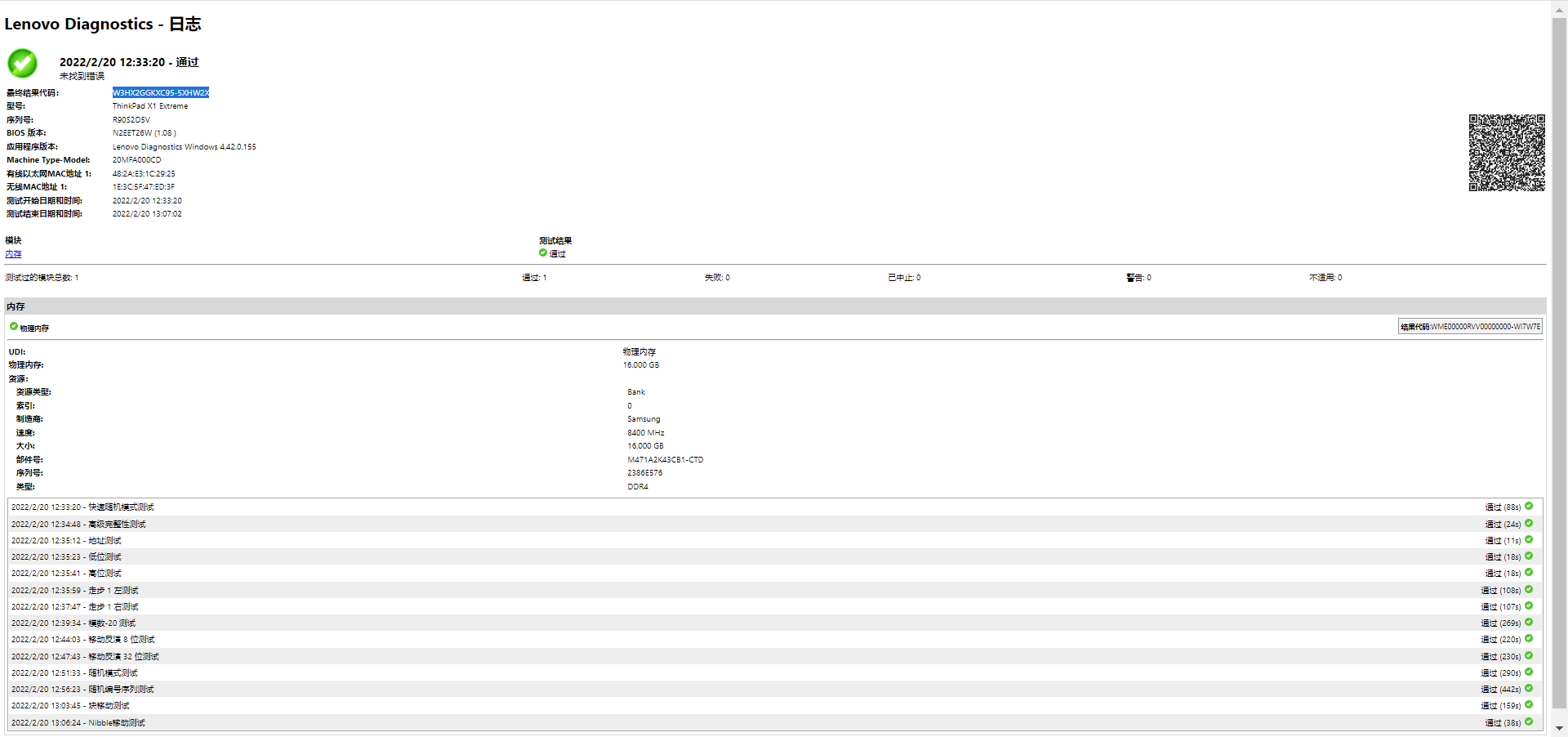Click the speed value 8400 MHz
Viewport: 1568px width, 737px height.
pos(646,433)
